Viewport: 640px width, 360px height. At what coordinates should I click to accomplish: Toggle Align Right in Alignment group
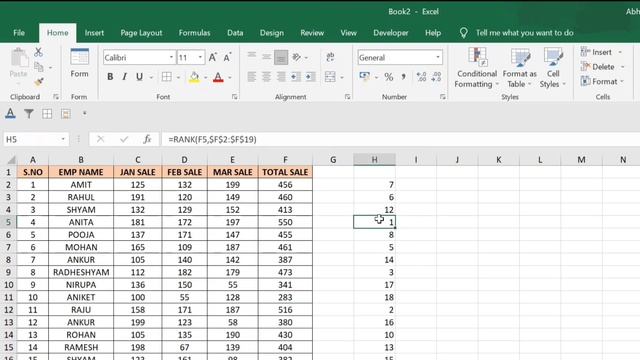[x=281, y=77]
